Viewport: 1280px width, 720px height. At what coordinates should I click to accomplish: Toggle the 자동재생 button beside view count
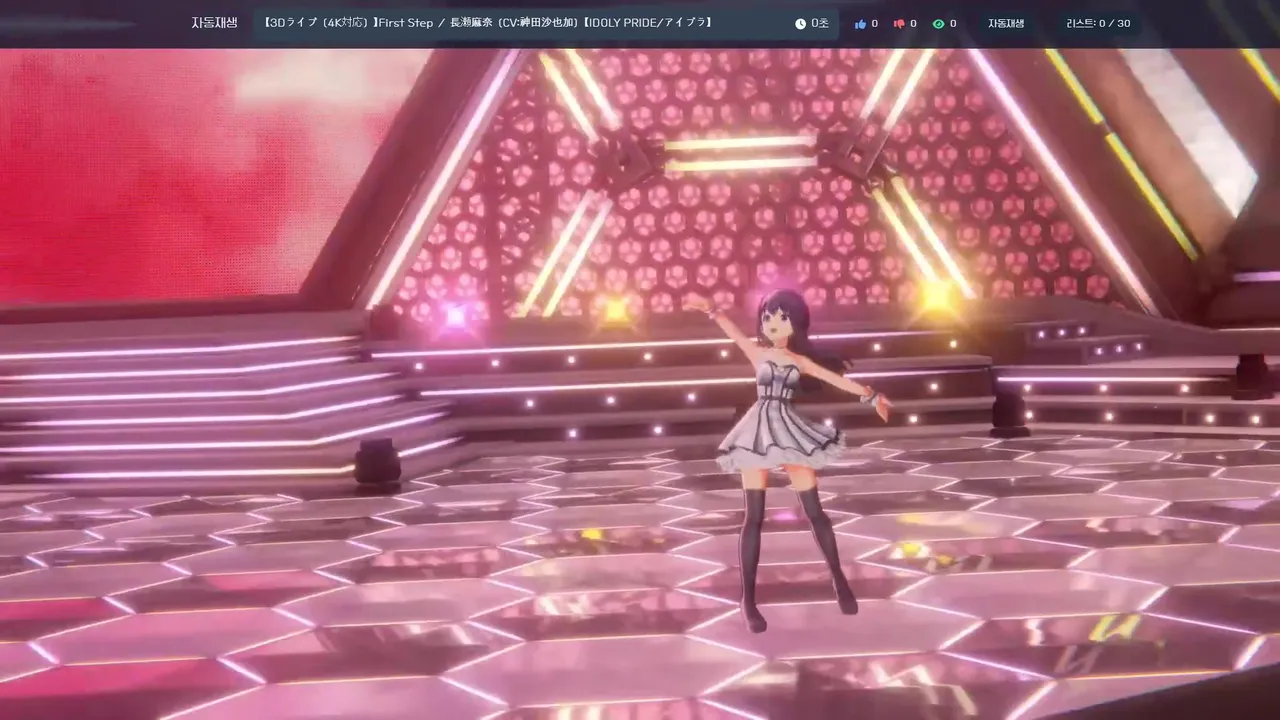click(1006, 23)
